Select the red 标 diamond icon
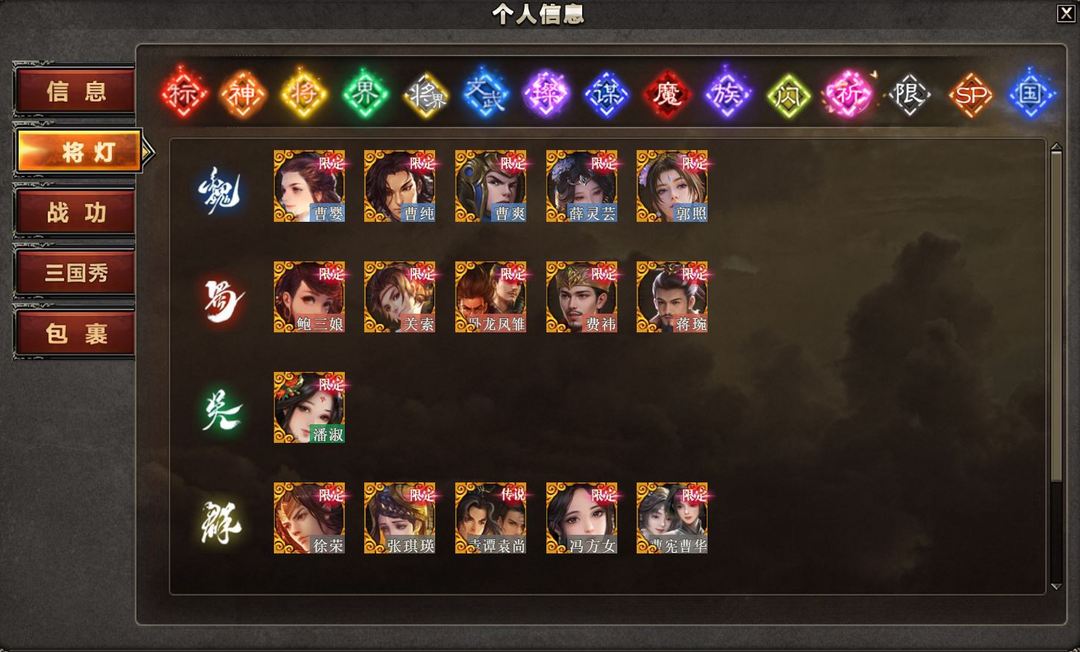This screenshot has height=652, width=1080. pos(184,93)
